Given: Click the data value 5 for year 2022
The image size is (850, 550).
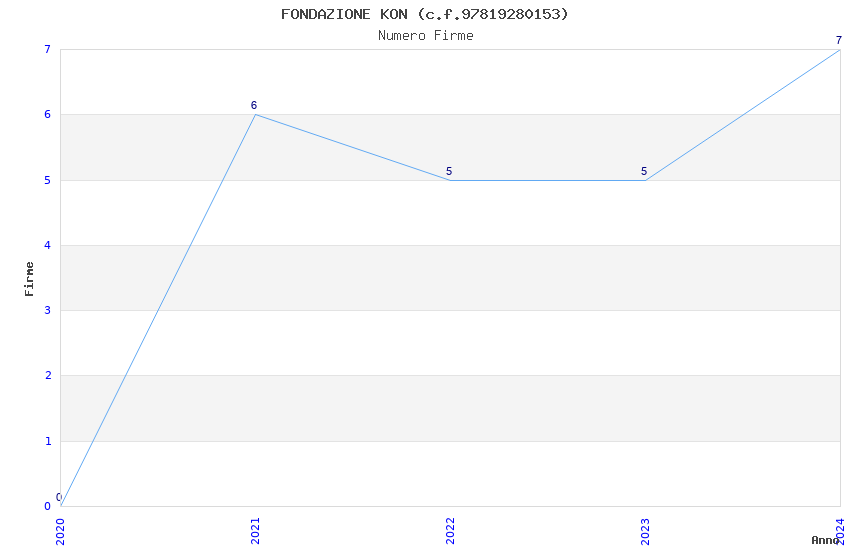Looking at the screenshot, I should 449,171.
